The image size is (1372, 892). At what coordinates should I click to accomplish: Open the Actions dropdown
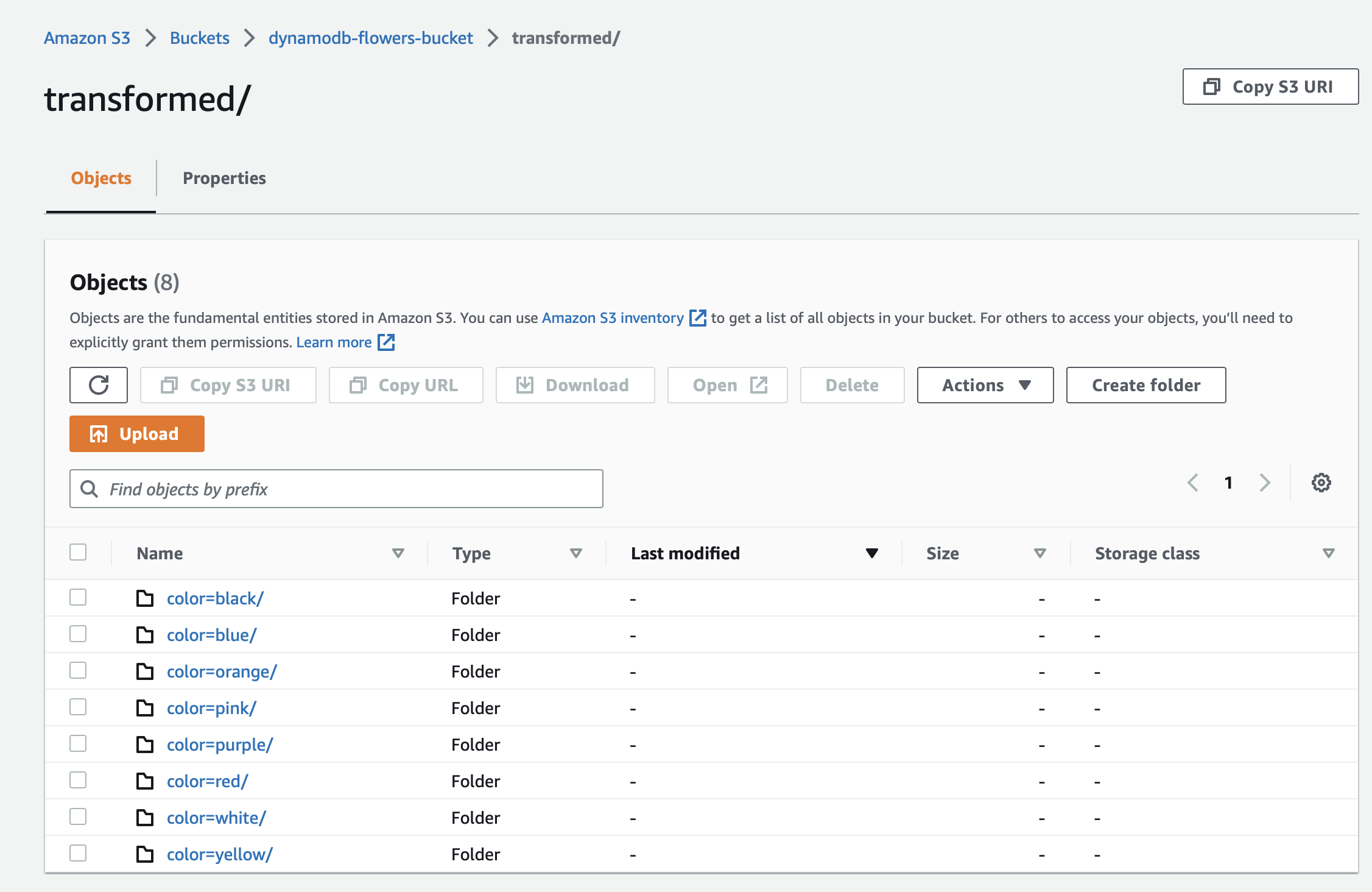tap(985, 384)
